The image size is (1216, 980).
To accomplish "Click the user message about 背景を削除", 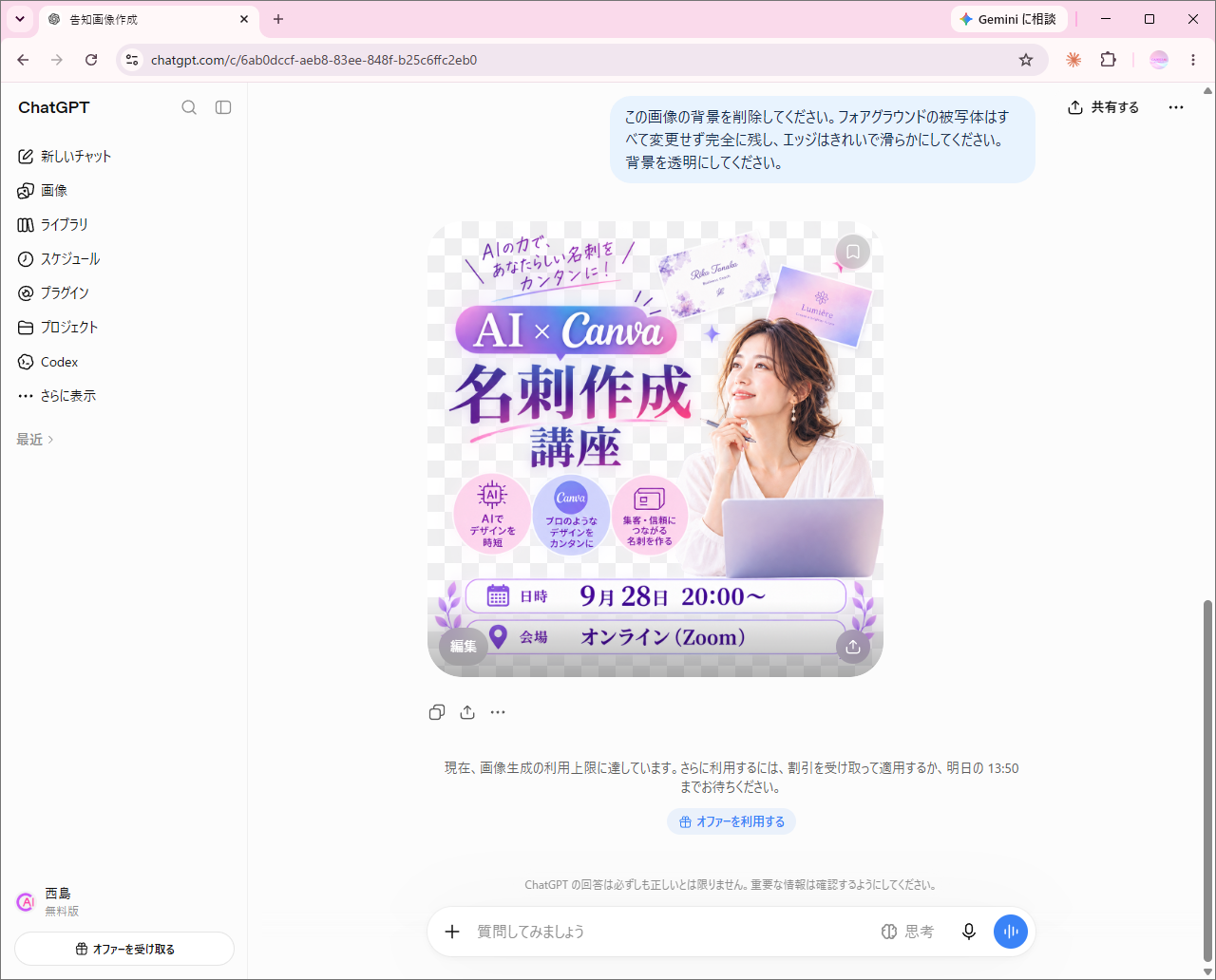I will [823, 140].
